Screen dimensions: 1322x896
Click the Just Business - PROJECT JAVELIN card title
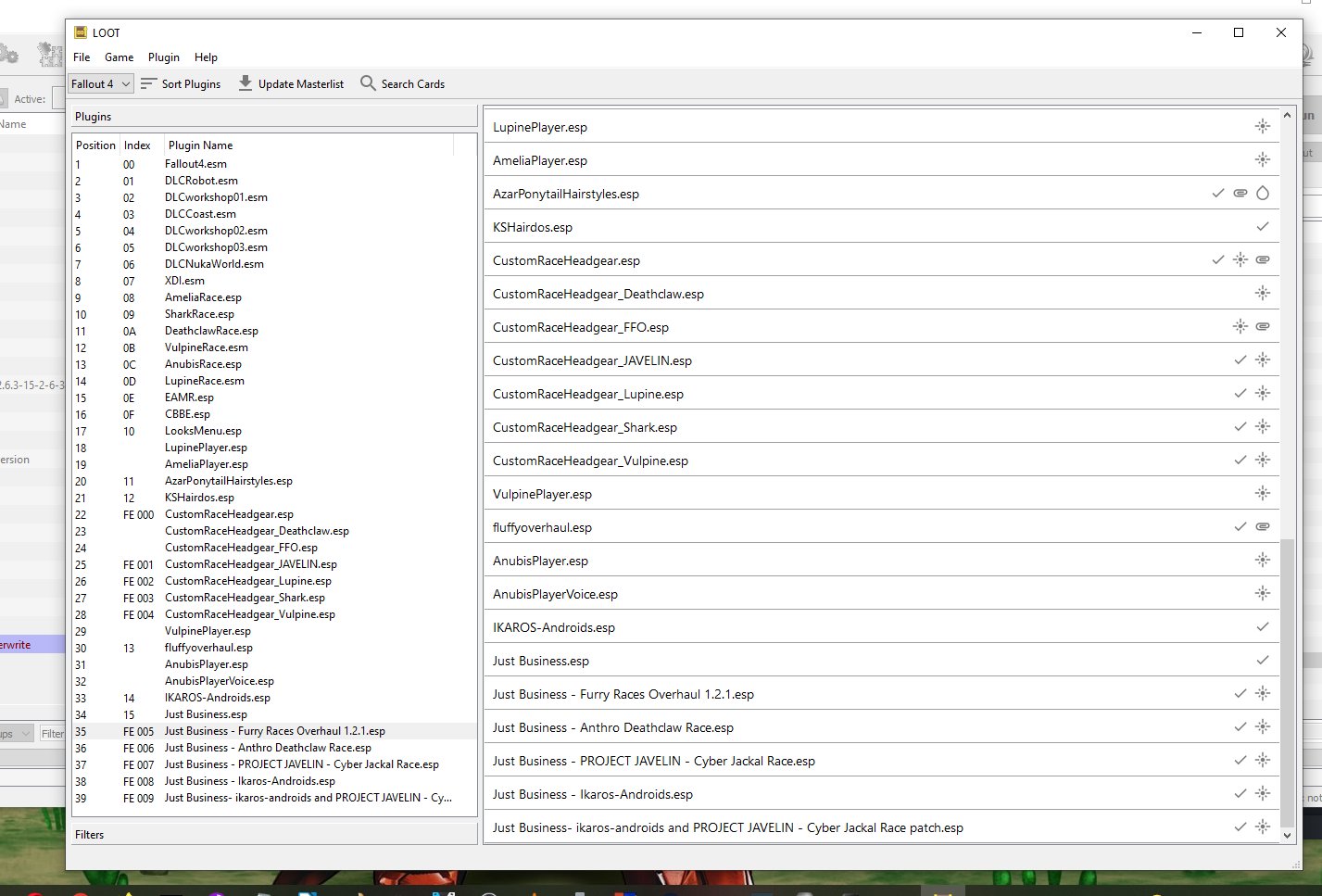[x=654, y=761]
